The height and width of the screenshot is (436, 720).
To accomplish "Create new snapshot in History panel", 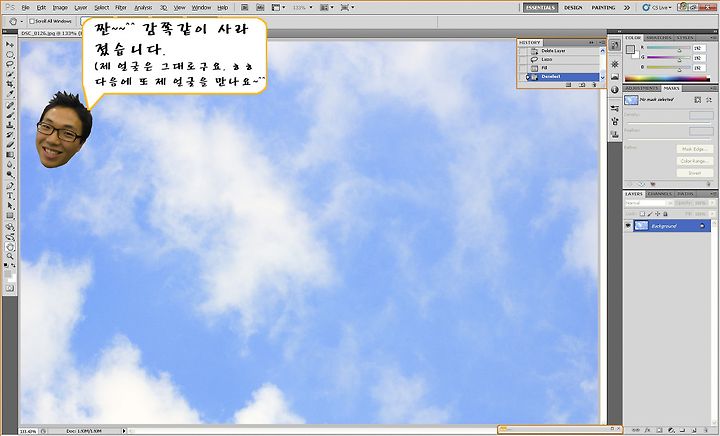I will 581,85.
